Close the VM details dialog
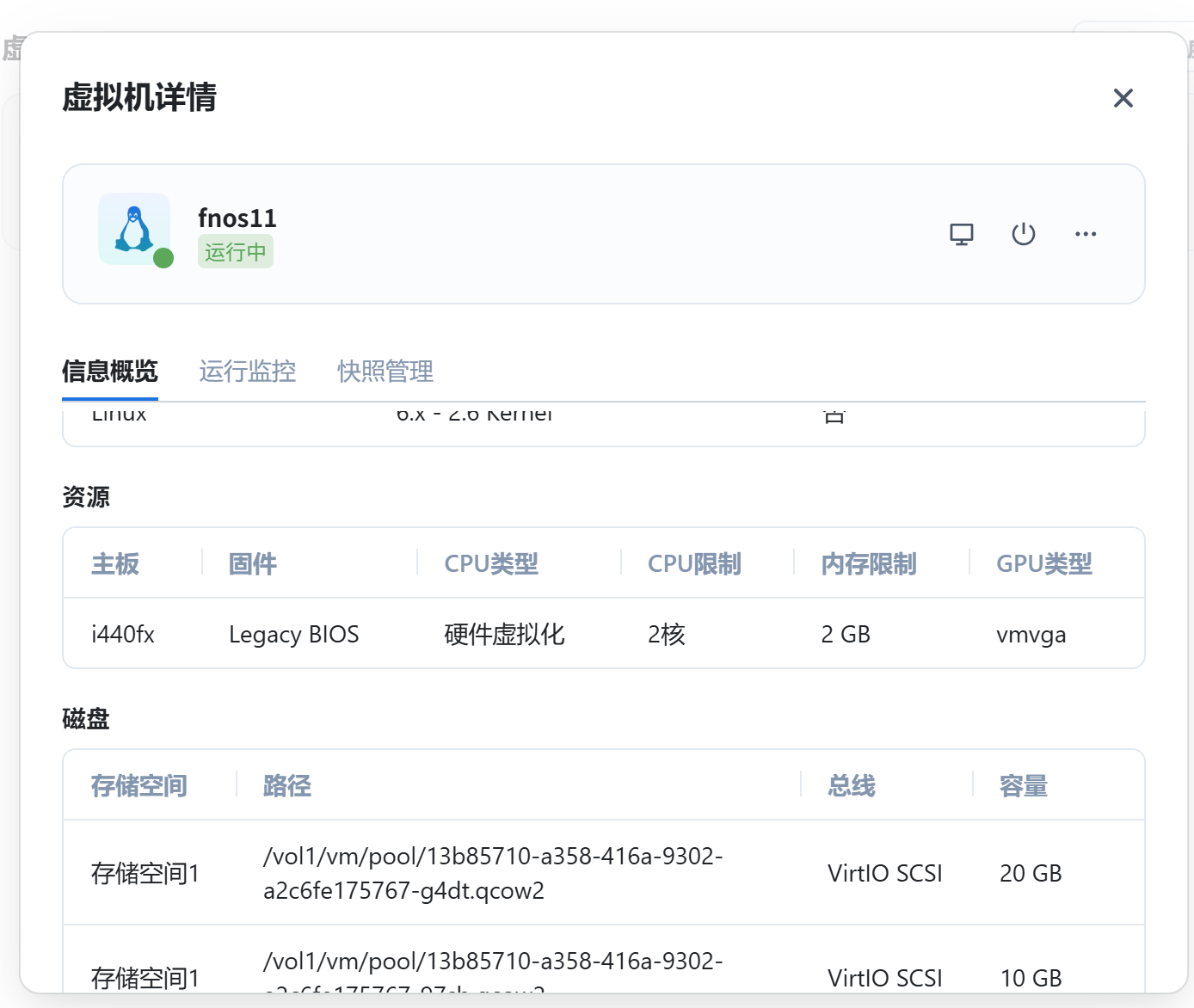Screen dimensions: 1194x1008 (x=1123, y=98)
